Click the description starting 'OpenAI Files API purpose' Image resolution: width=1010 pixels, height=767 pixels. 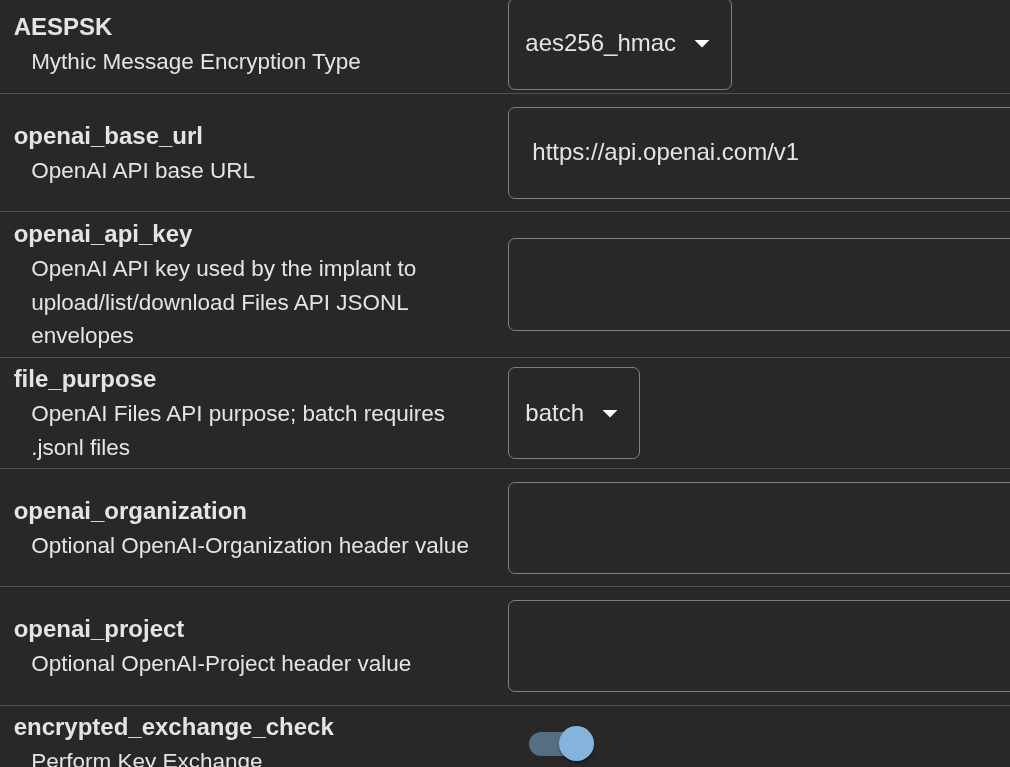238,430
